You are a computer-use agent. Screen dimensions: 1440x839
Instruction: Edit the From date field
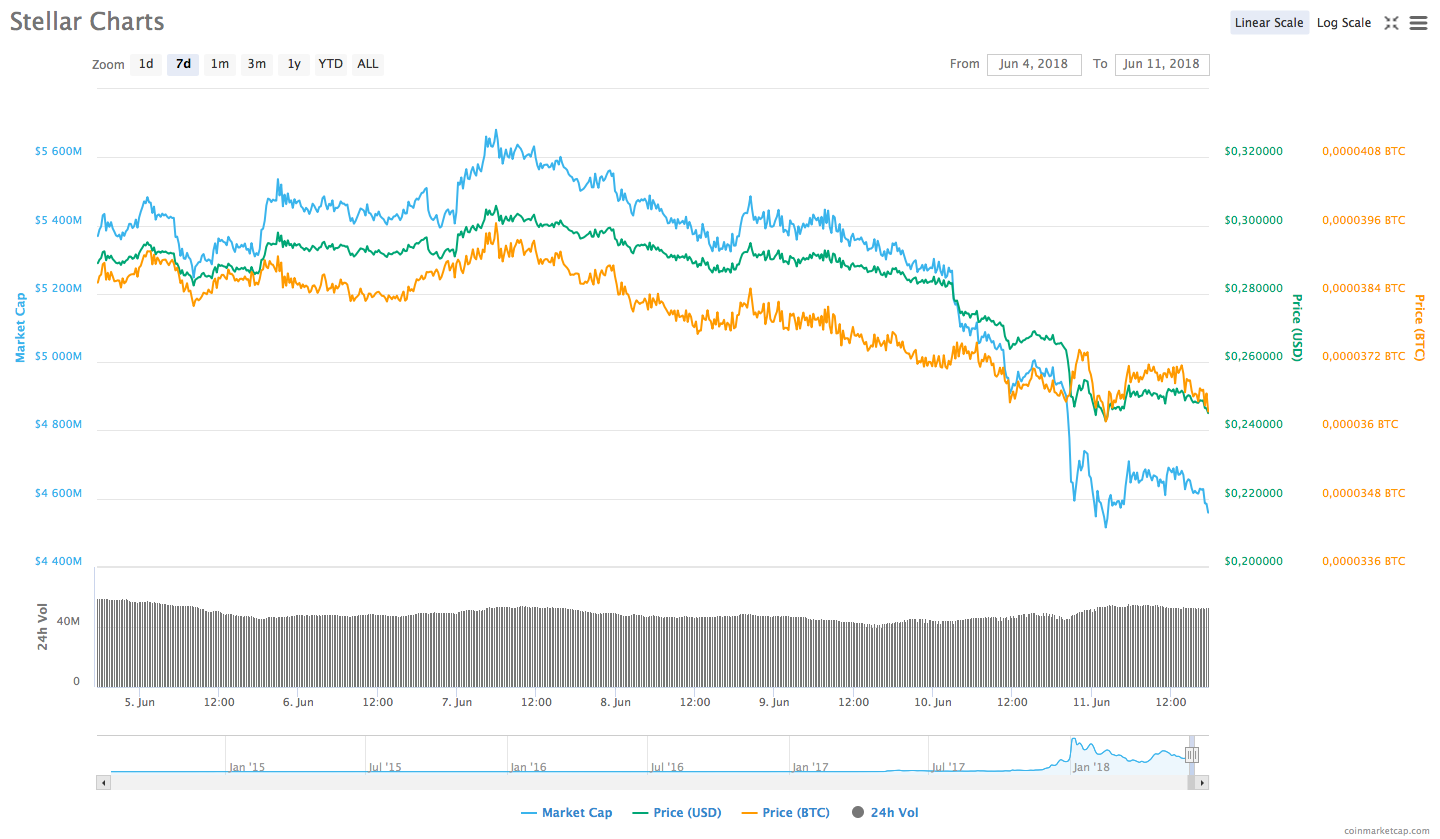click(x=1034, y=64)
